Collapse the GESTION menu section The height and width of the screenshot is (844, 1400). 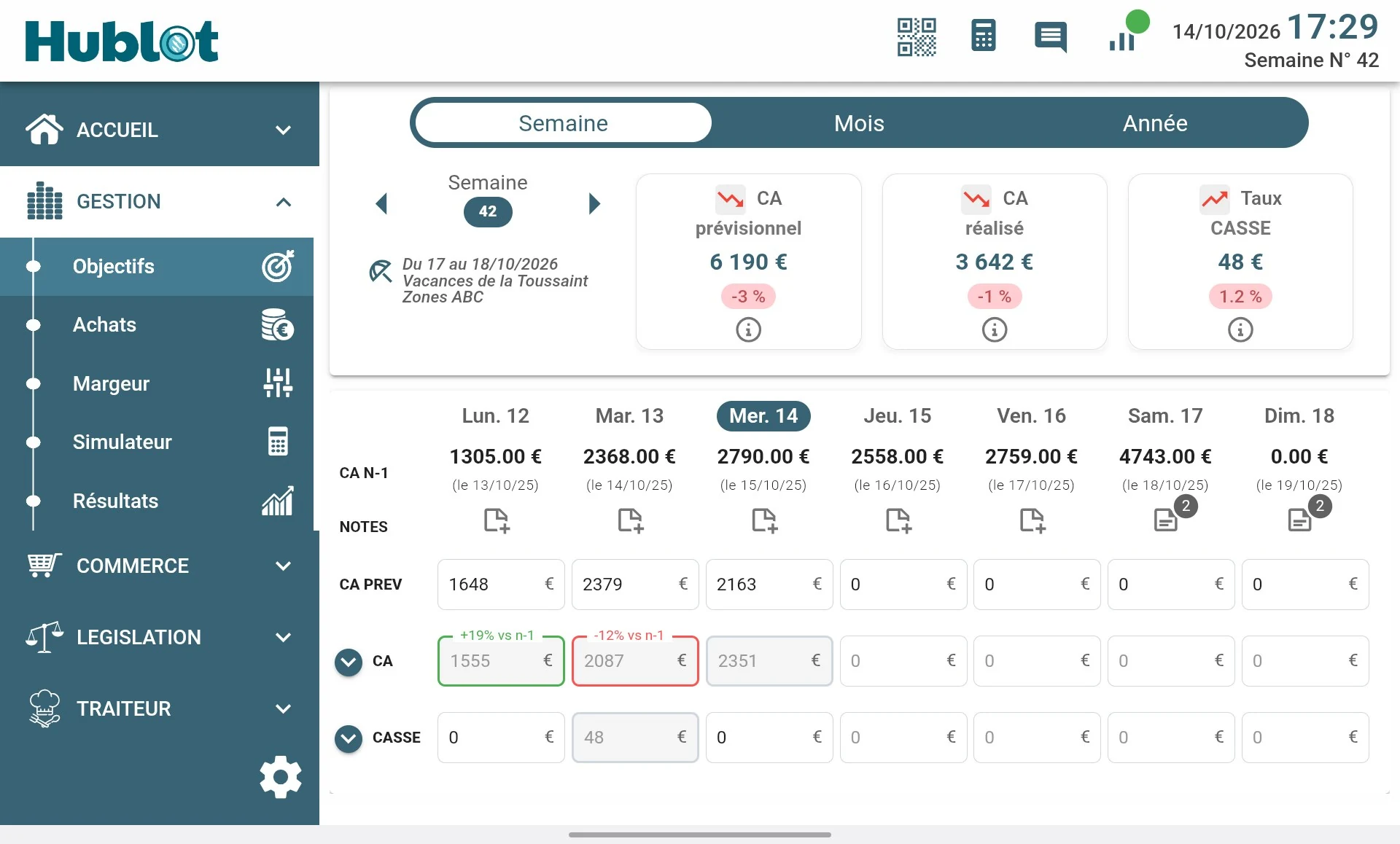pyautogui.click(x=160, y=202)
